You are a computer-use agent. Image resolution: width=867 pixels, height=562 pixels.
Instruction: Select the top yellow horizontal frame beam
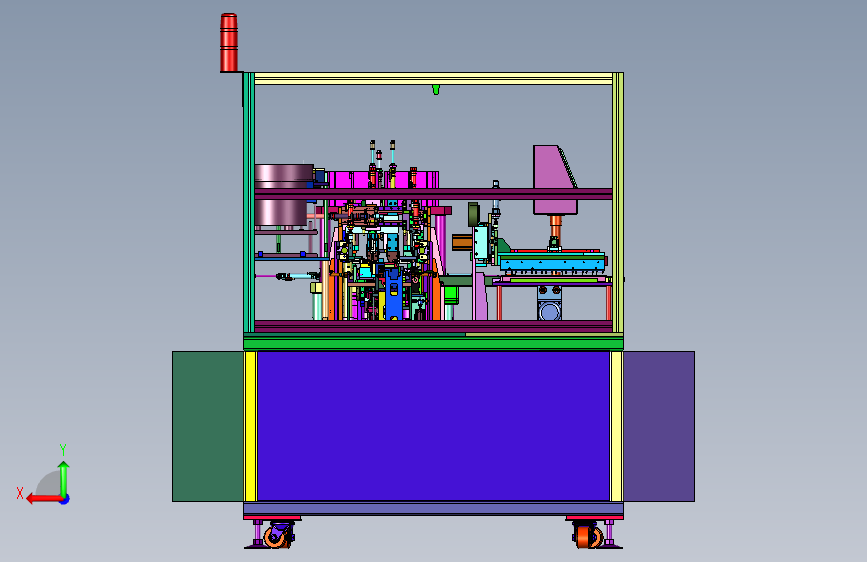(x=434, y=79)
